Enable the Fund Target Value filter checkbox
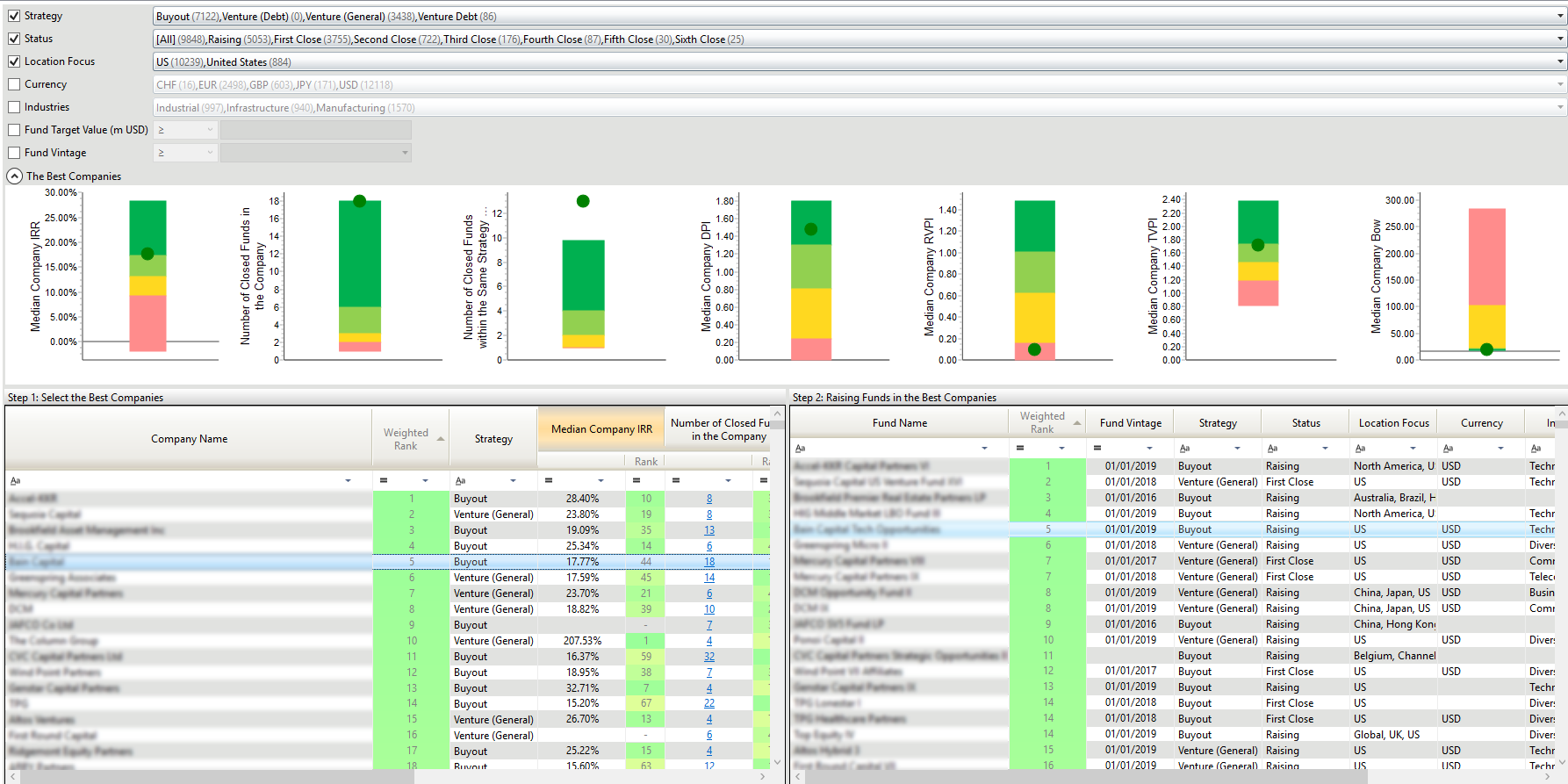The width and height of the screenshot is (1568, 784). coord(14,130)
